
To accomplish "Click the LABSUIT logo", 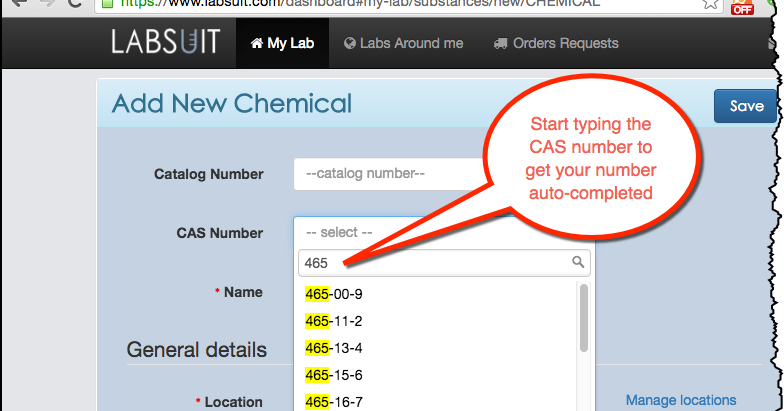I will (x=166, y=42).
